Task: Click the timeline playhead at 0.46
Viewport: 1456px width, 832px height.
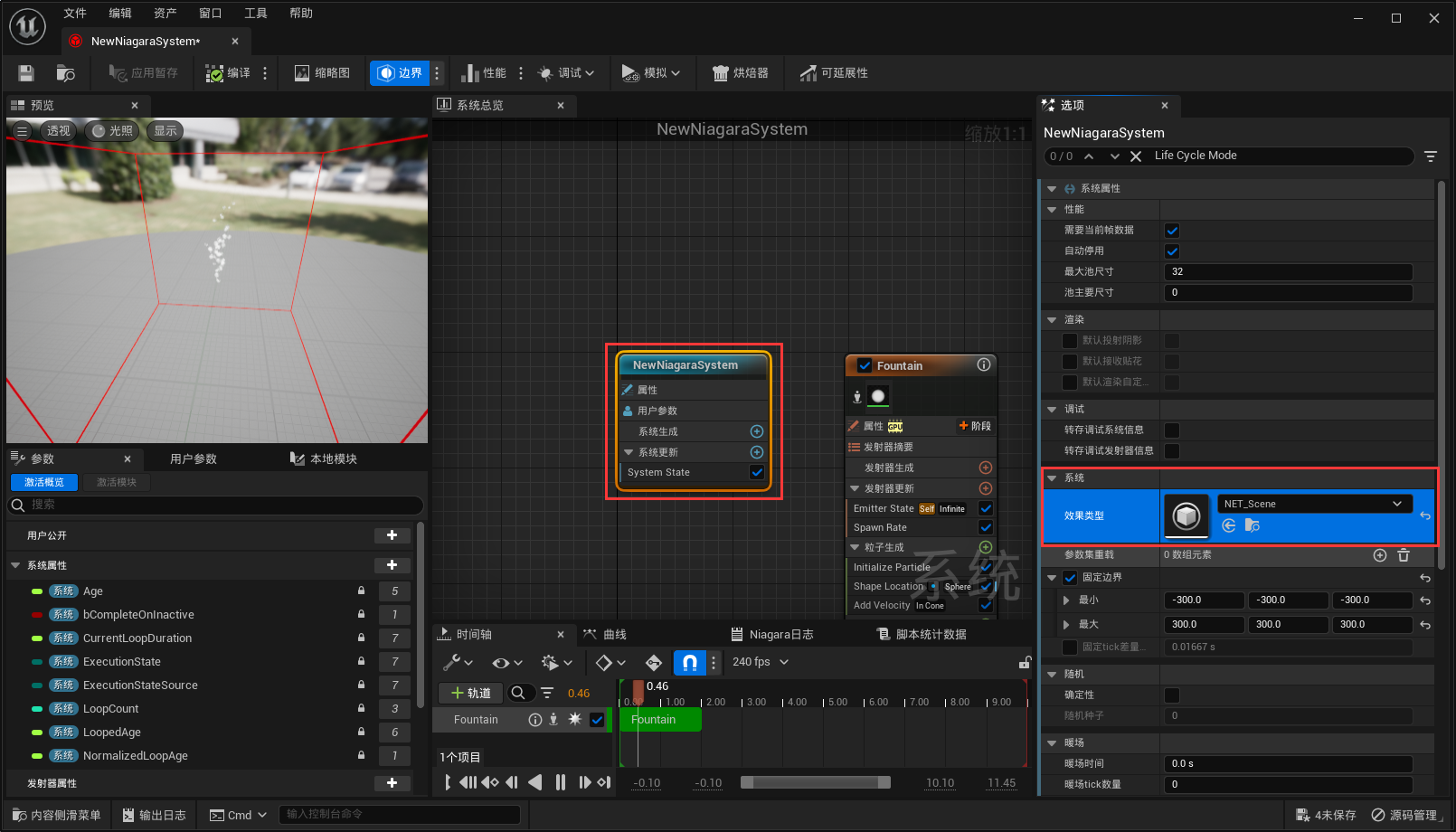Action: click(638, 691)
